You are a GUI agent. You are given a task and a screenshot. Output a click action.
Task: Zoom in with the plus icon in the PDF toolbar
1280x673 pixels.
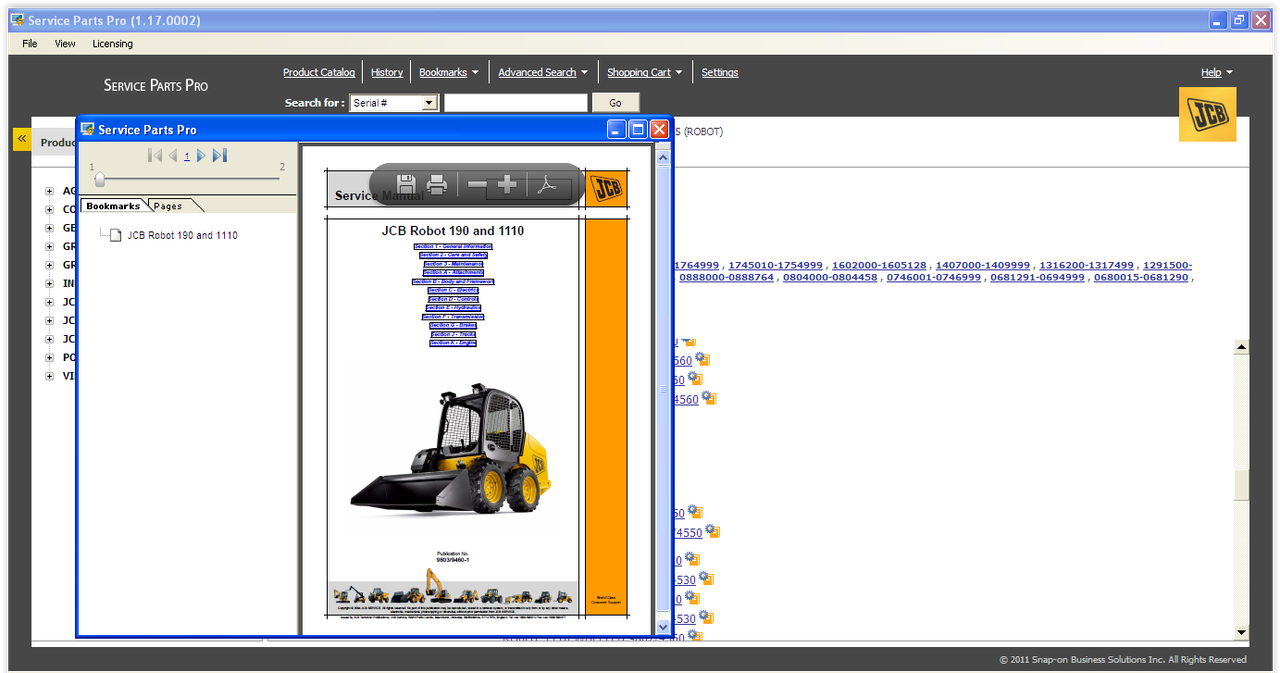(507, 185)
